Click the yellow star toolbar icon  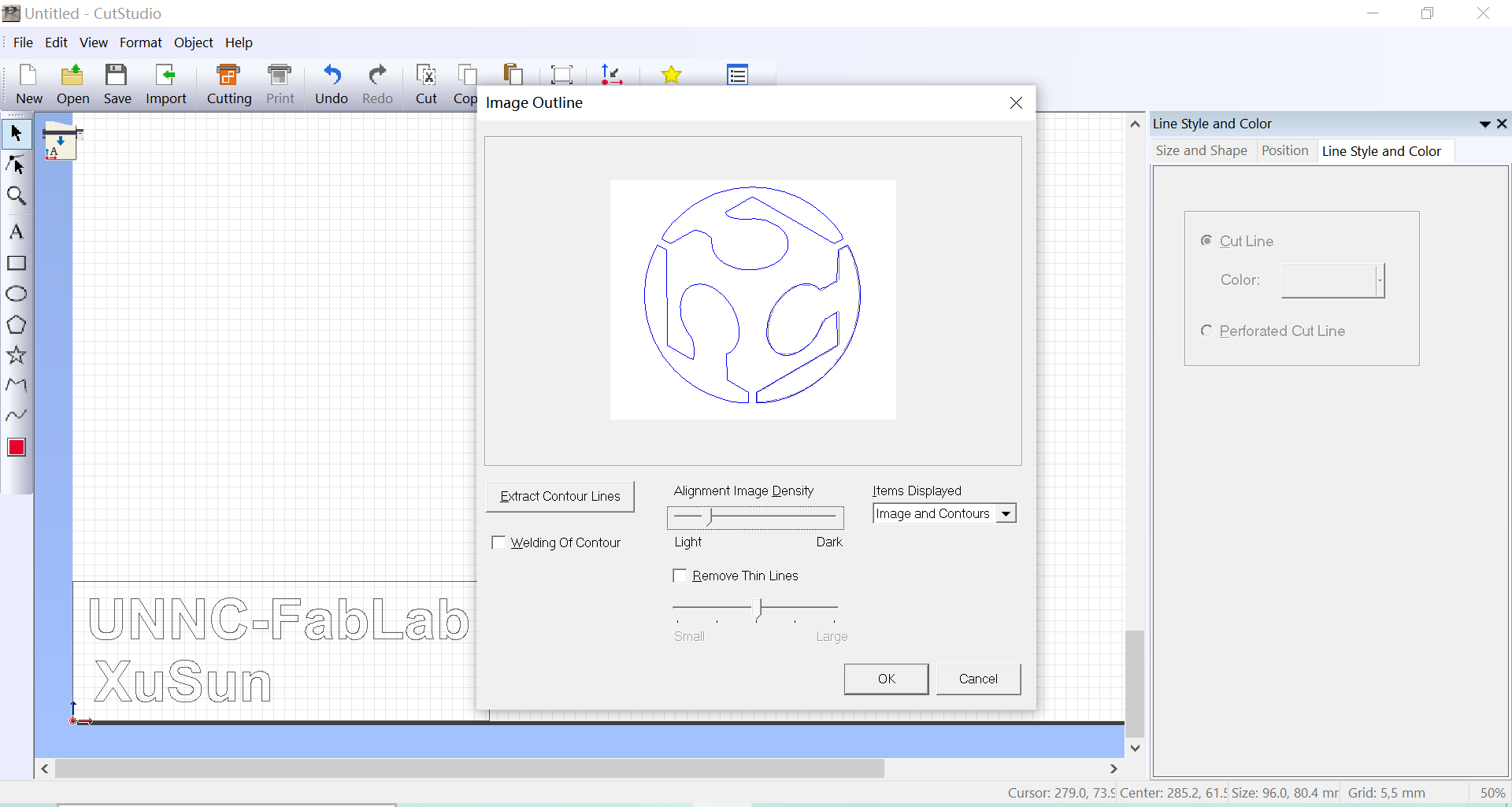(672, 75)
